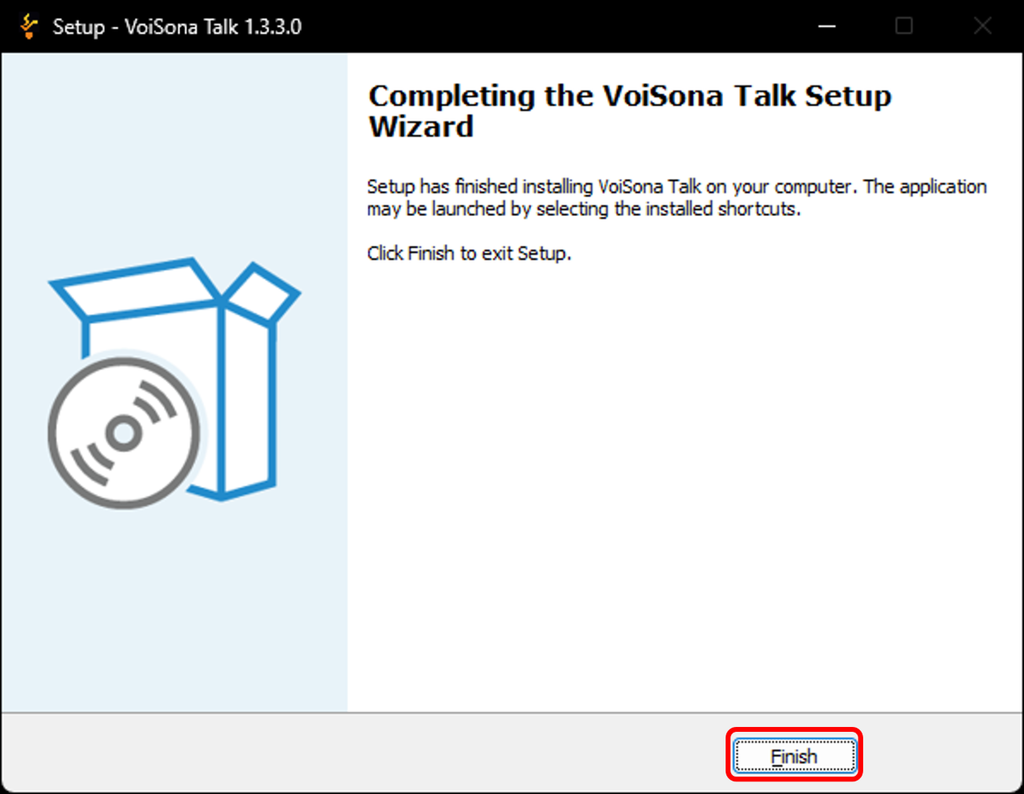Click the Finish button to exit Setup
Viewport: 1024px width, 794px height.
pyautogui.click(x=794, y=755)
